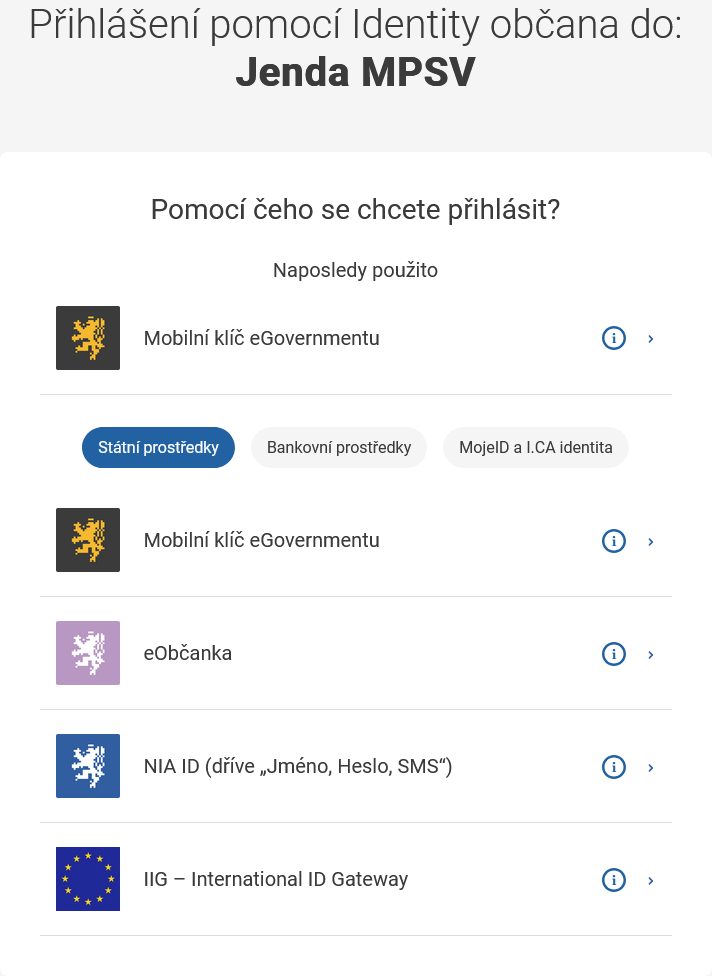
Task: Click the lion logo in recently used Mobilní klíč
Action: point(88,338)
